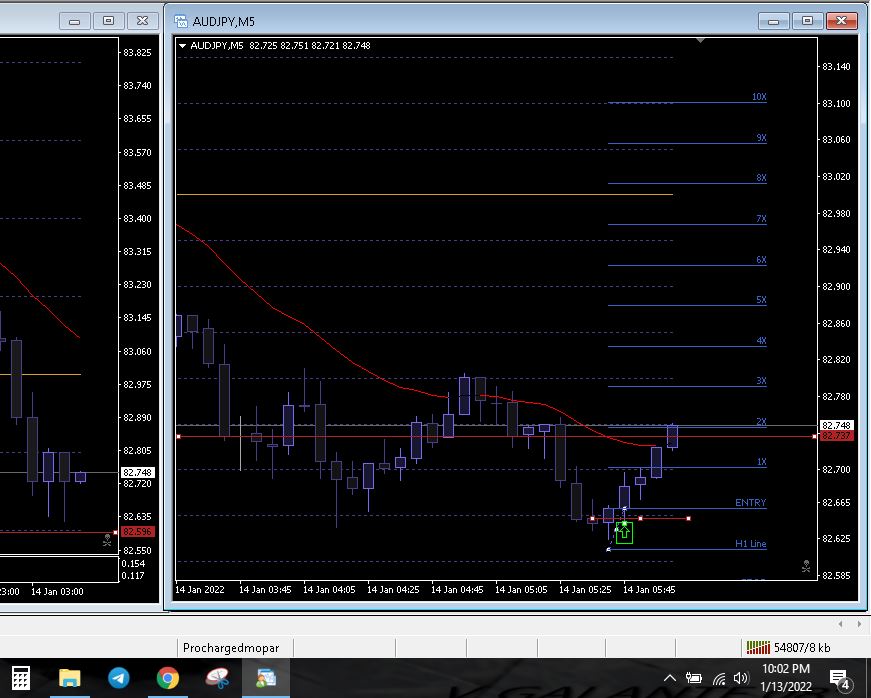Click the Prochargedmopar profile in status bar
This screenshot has height=698, width=871.
click(231, 647)
